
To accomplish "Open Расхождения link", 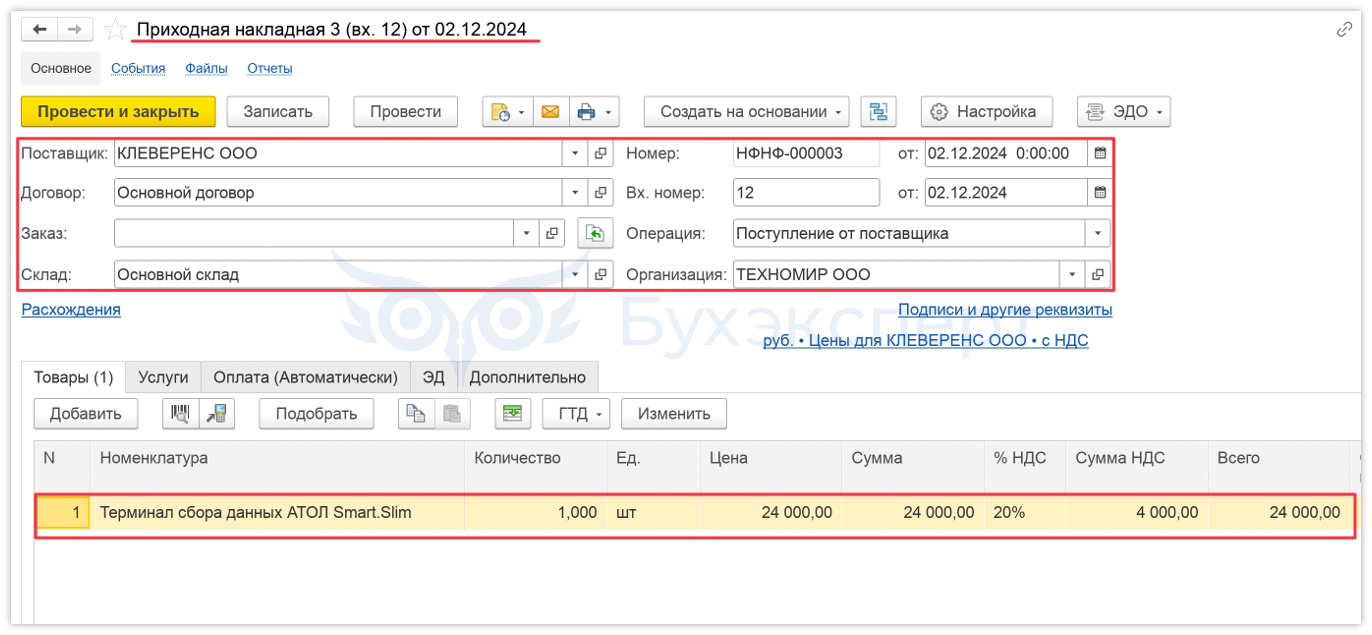I will click(71, 310).
